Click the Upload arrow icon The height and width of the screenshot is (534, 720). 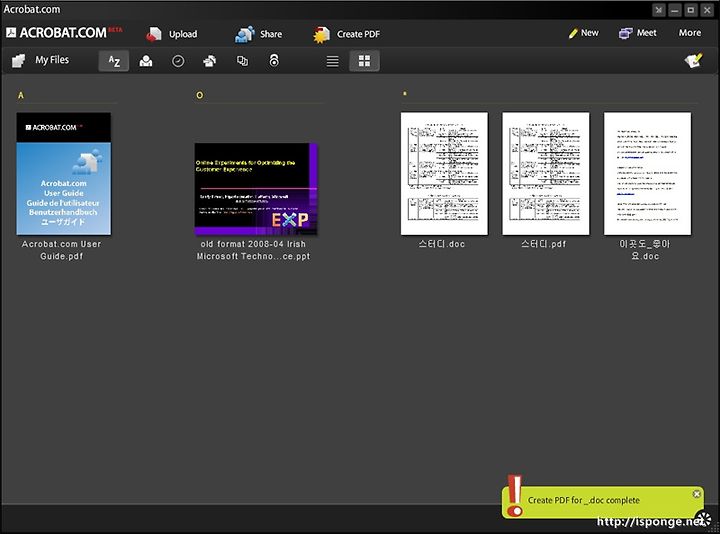[154, 34]
